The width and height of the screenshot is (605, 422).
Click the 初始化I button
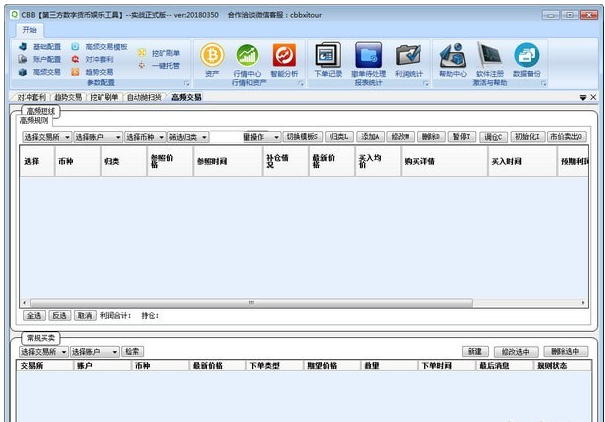pos(527,137)
